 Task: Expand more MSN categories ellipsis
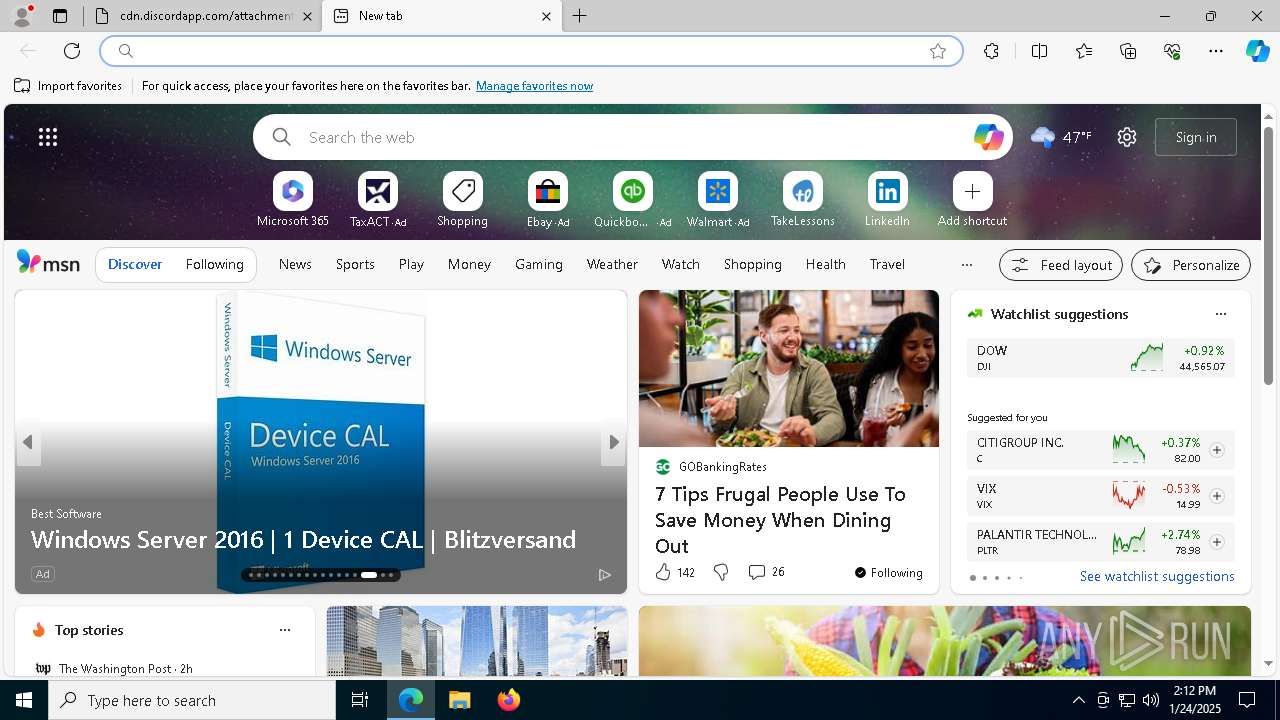click(x=966, y=265)
